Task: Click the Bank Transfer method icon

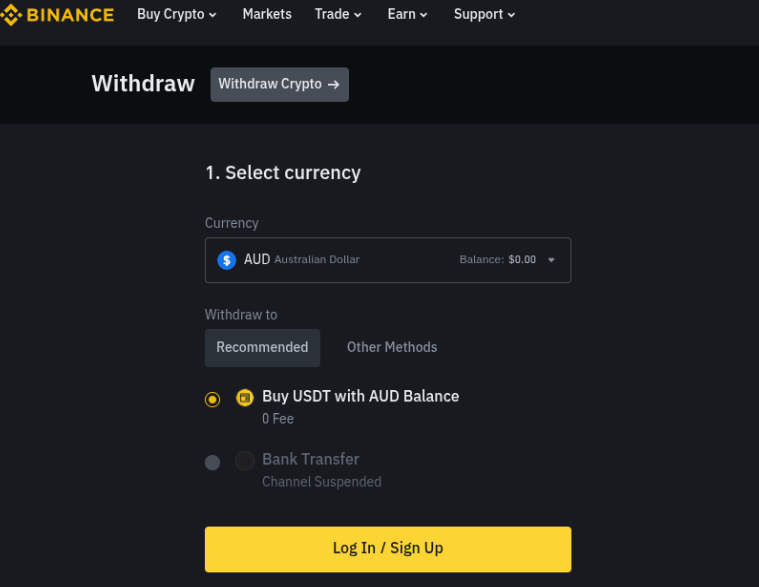Action: click(245, 461)
